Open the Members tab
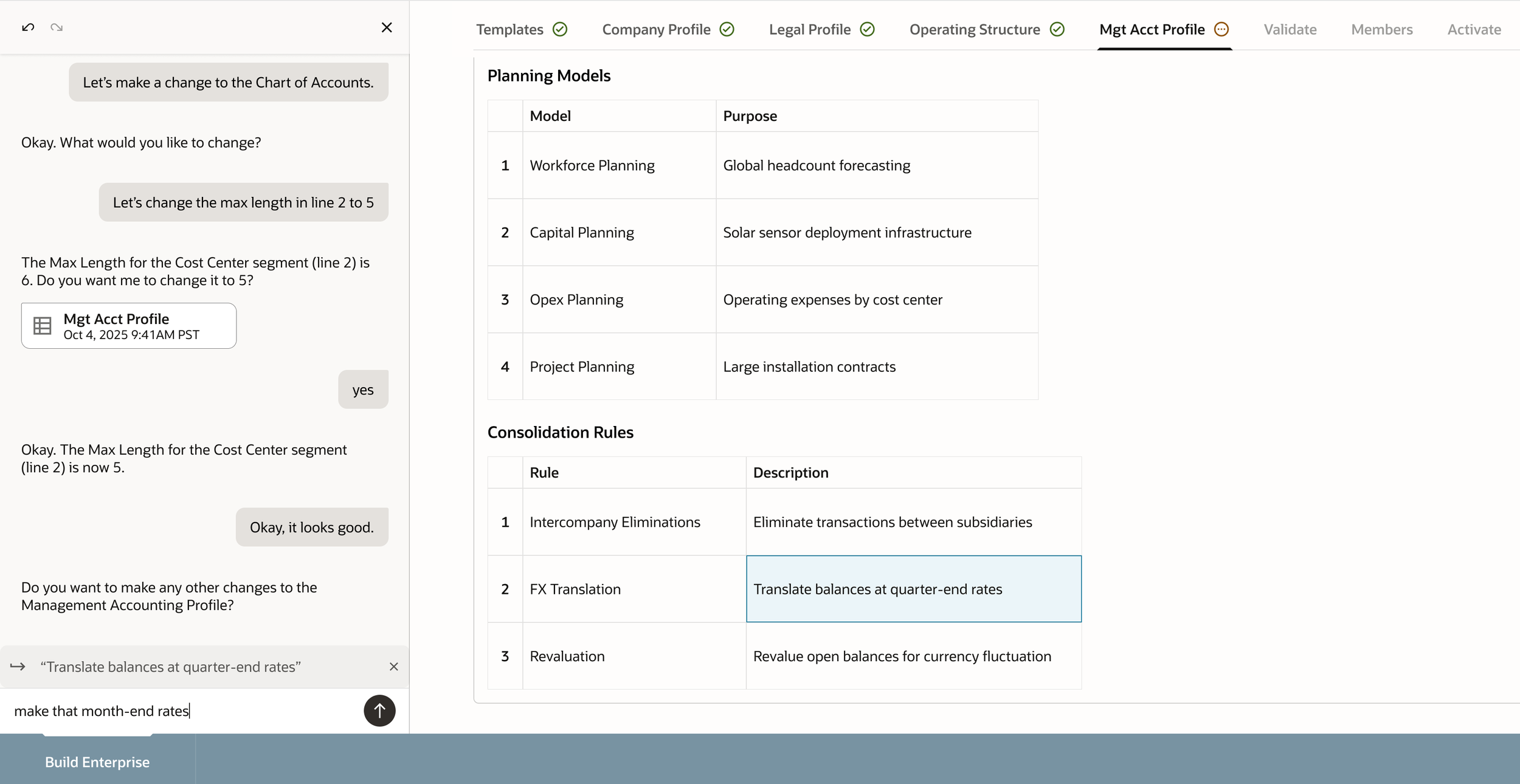The width and height of the screenshot is (1520, 784). click(1382, 29)
